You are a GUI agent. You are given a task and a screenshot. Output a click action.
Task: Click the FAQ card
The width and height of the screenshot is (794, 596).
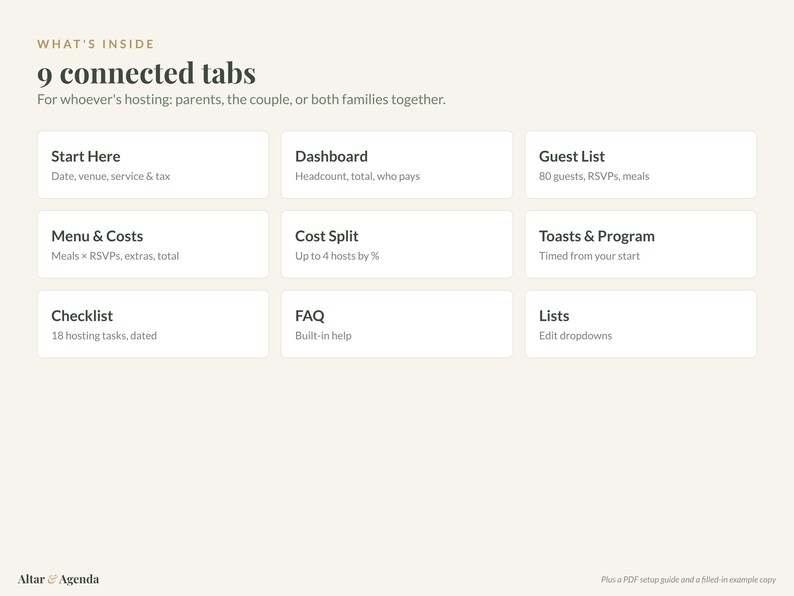(397, 324)
